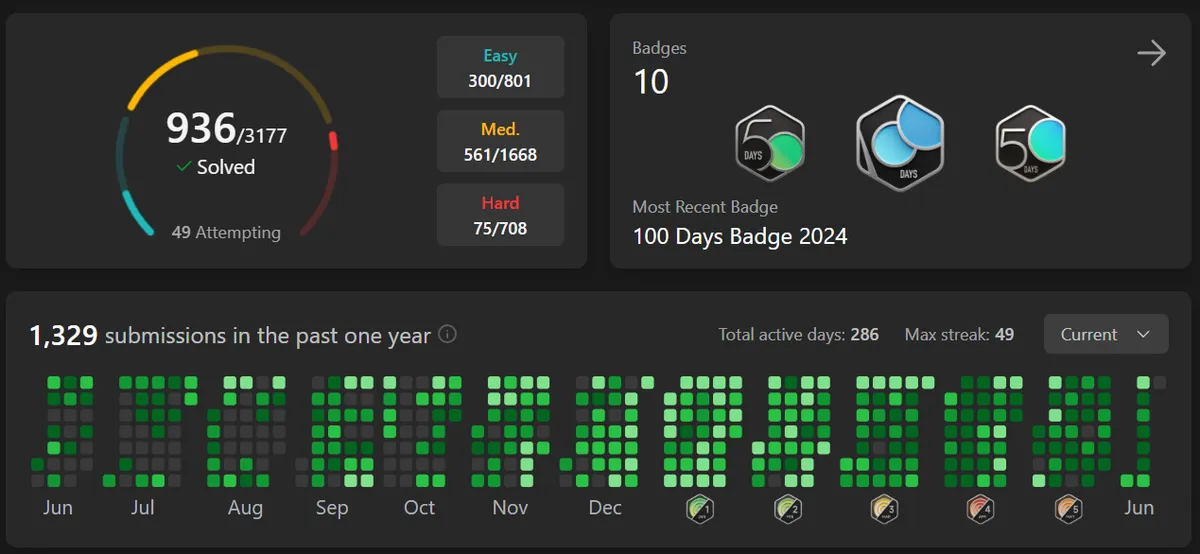Viewport: 1200px width, 554px height.
Task: Open the monthly badge numbered 1
Action: click(x=700, y=509)
